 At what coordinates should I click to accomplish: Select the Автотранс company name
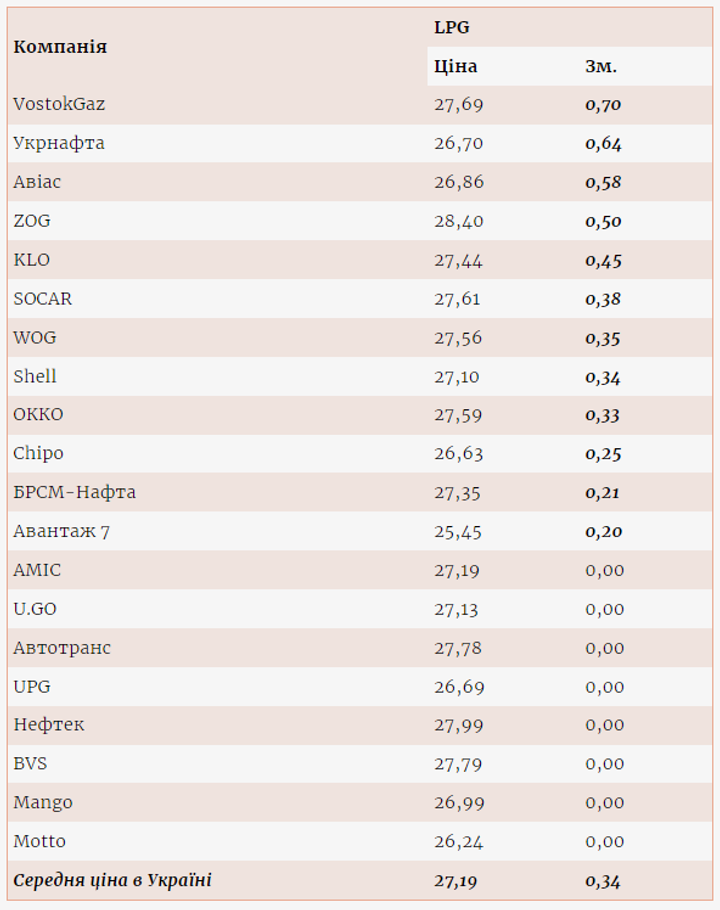(x=62, y=648)
